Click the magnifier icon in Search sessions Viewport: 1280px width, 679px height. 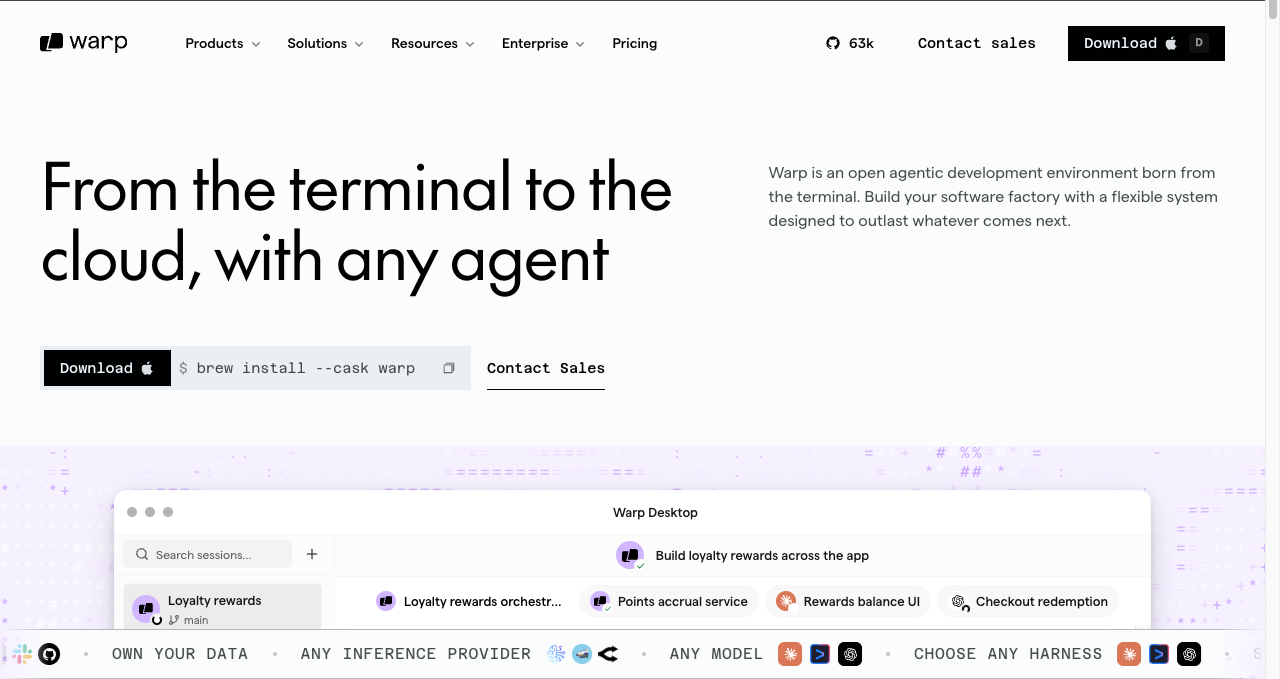pyautogui.click(x=142, y=554)
